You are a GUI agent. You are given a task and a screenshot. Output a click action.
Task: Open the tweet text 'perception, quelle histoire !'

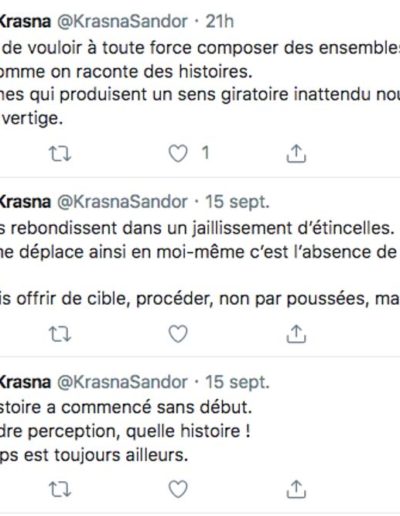coord(139,431)
